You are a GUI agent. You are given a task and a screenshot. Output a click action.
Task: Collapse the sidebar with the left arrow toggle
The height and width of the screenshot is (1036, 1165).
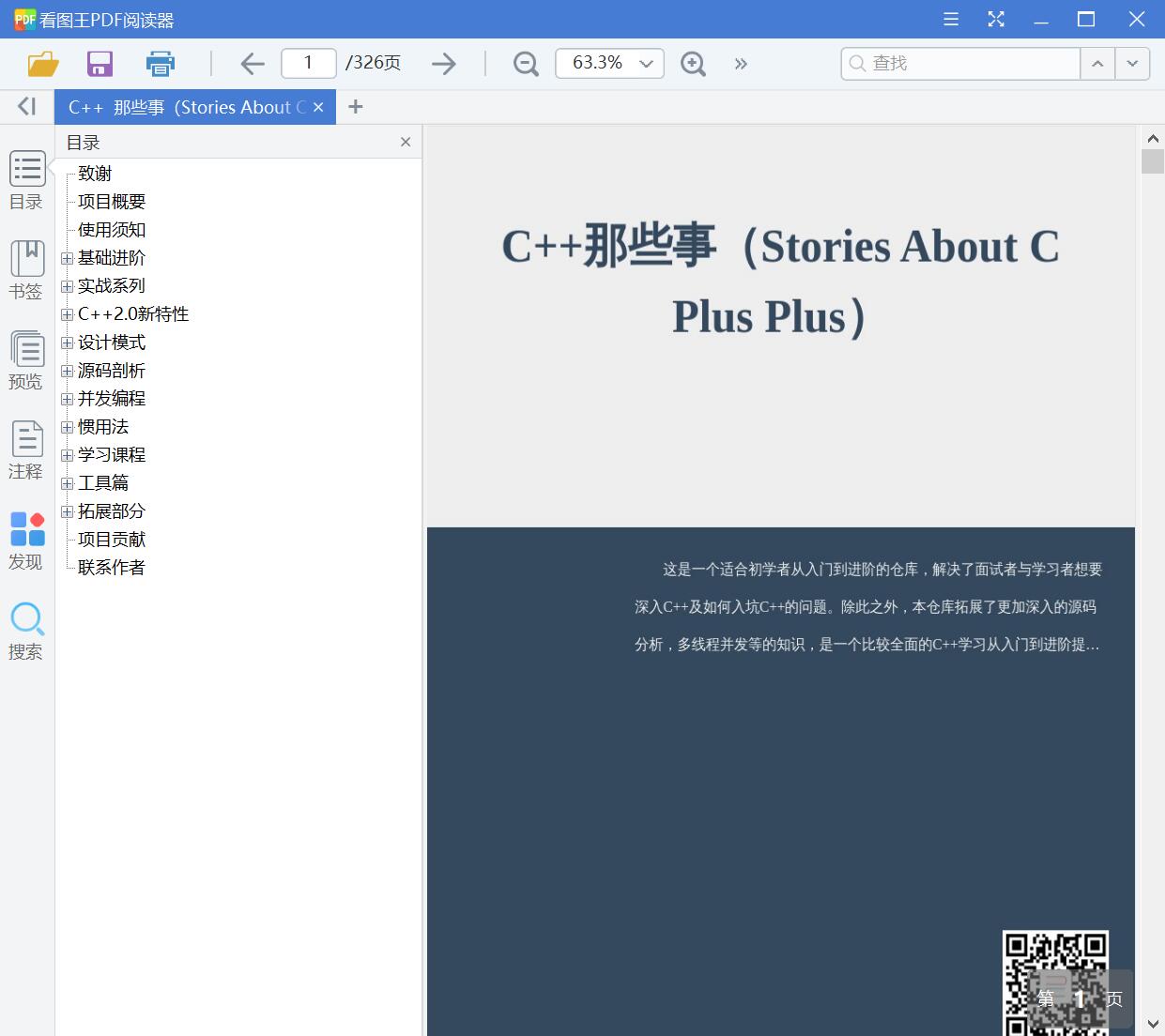26,106
